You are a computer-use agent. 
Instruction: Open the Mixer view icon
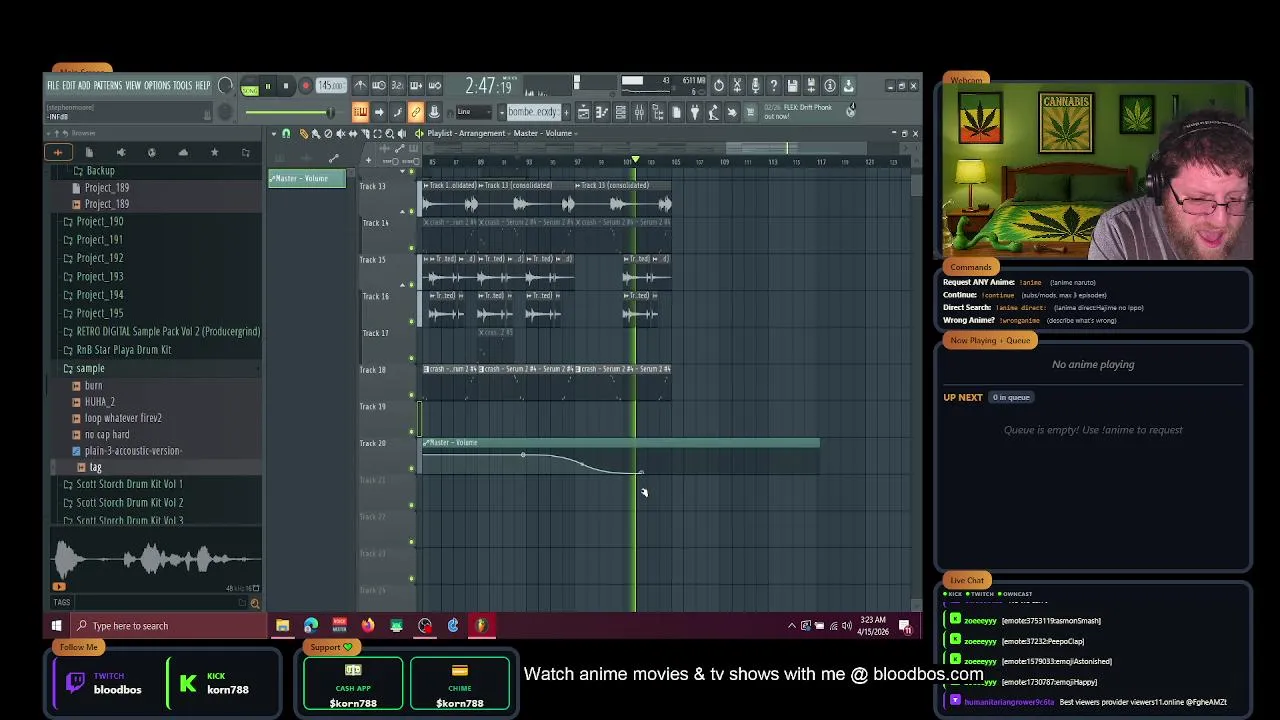click(x=639, y=112)
